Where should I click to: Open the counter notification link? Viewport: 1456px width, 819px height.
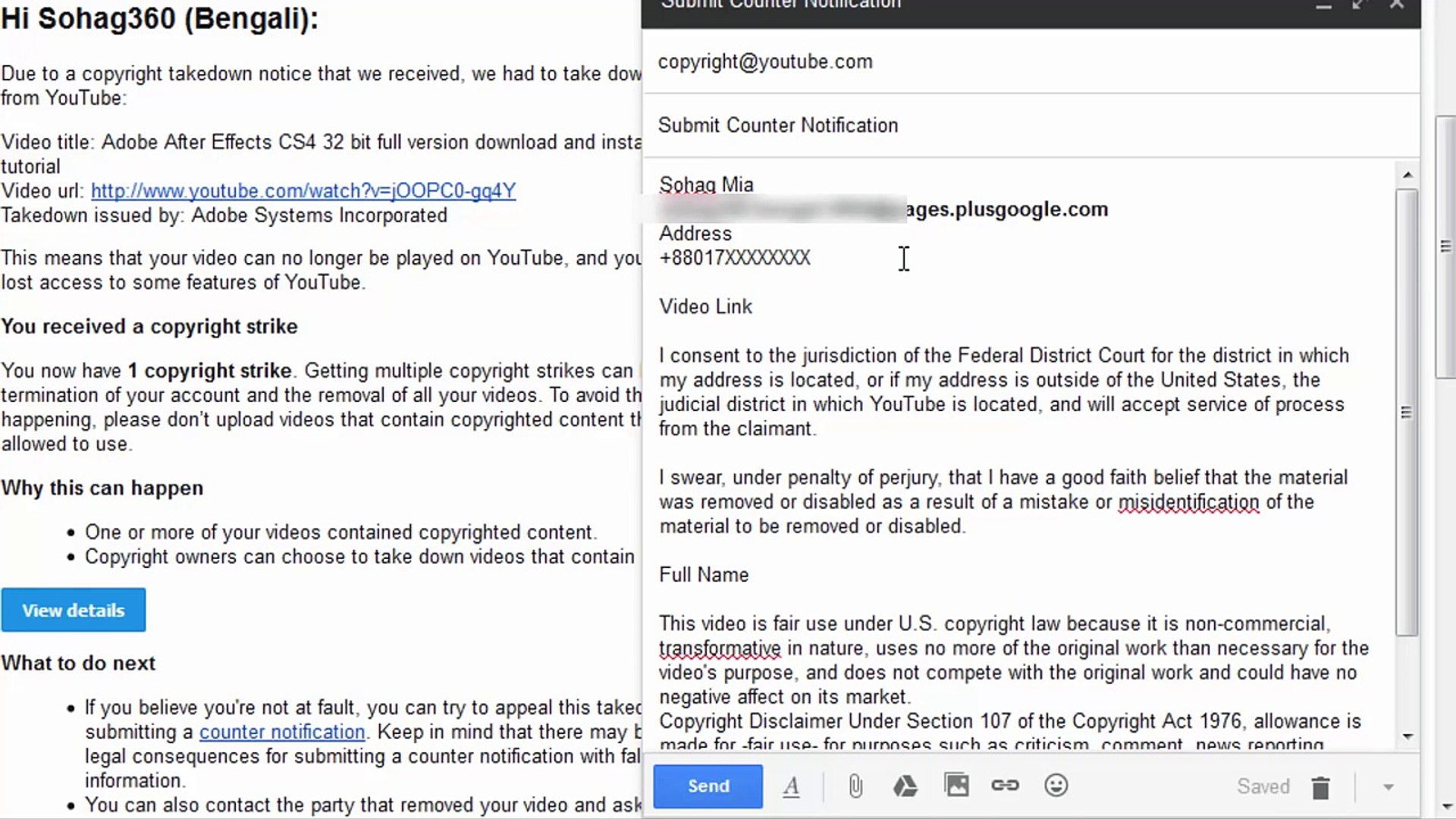click(281, 731)
